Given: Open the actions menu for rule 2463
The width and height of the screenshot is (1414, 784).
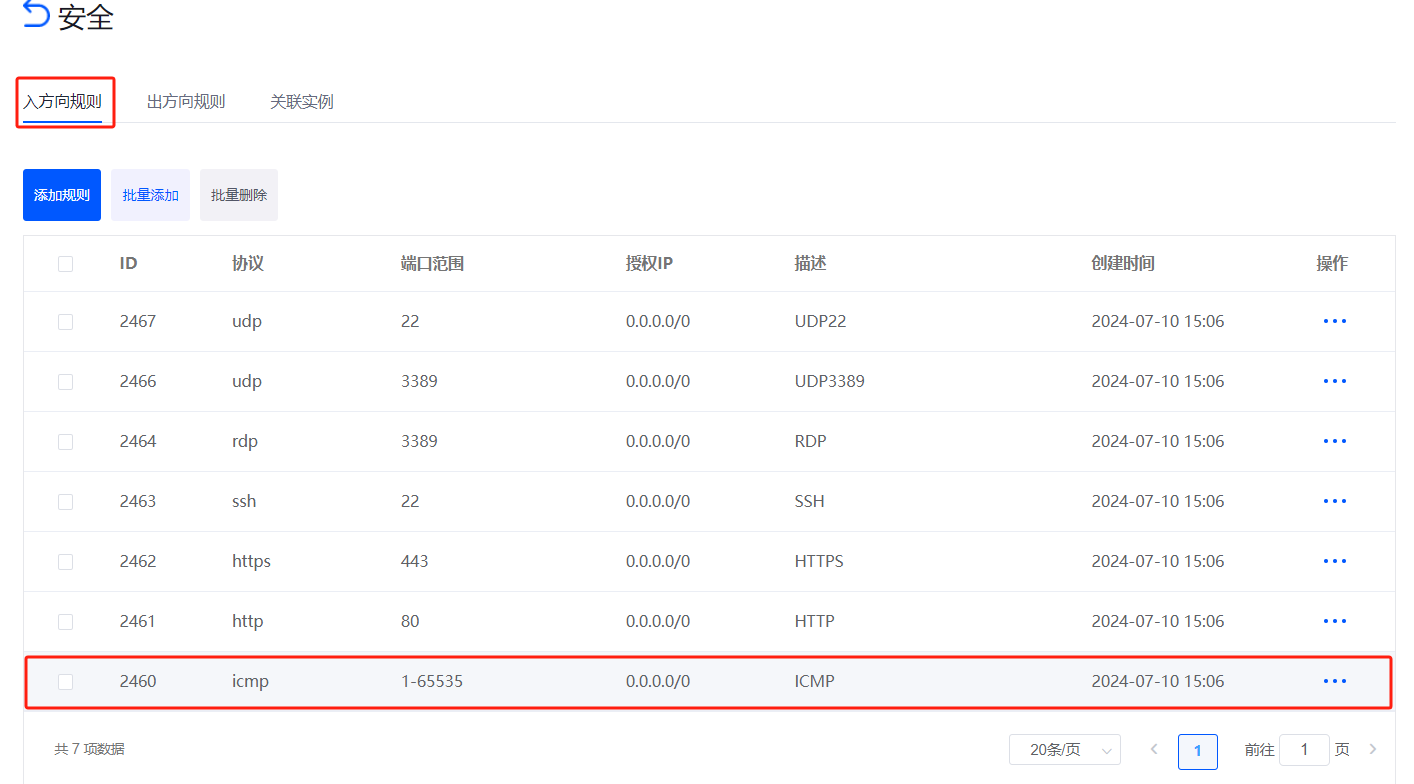Looking at the screenshot, I should tap(1335, 501).
